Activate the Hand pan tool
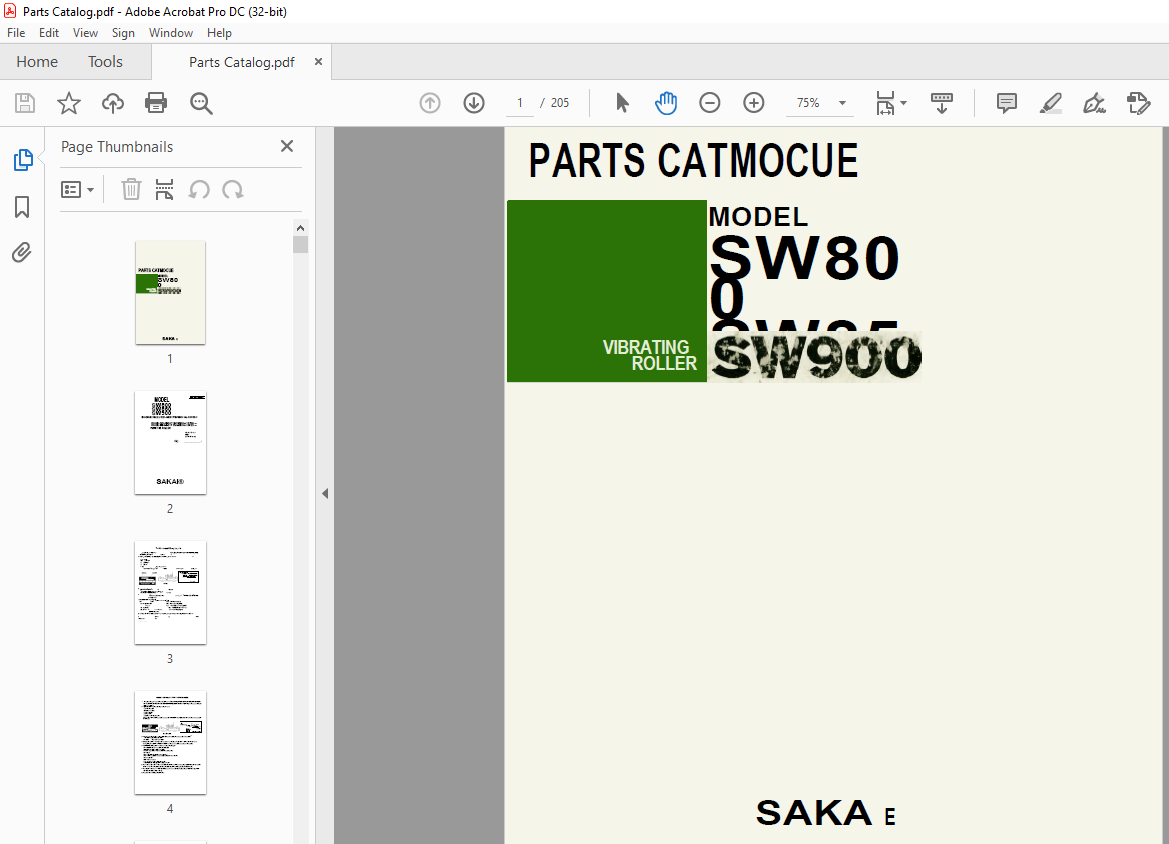Image resolution: width=1169 pixels, height=844 pixels. click(666, 103)
